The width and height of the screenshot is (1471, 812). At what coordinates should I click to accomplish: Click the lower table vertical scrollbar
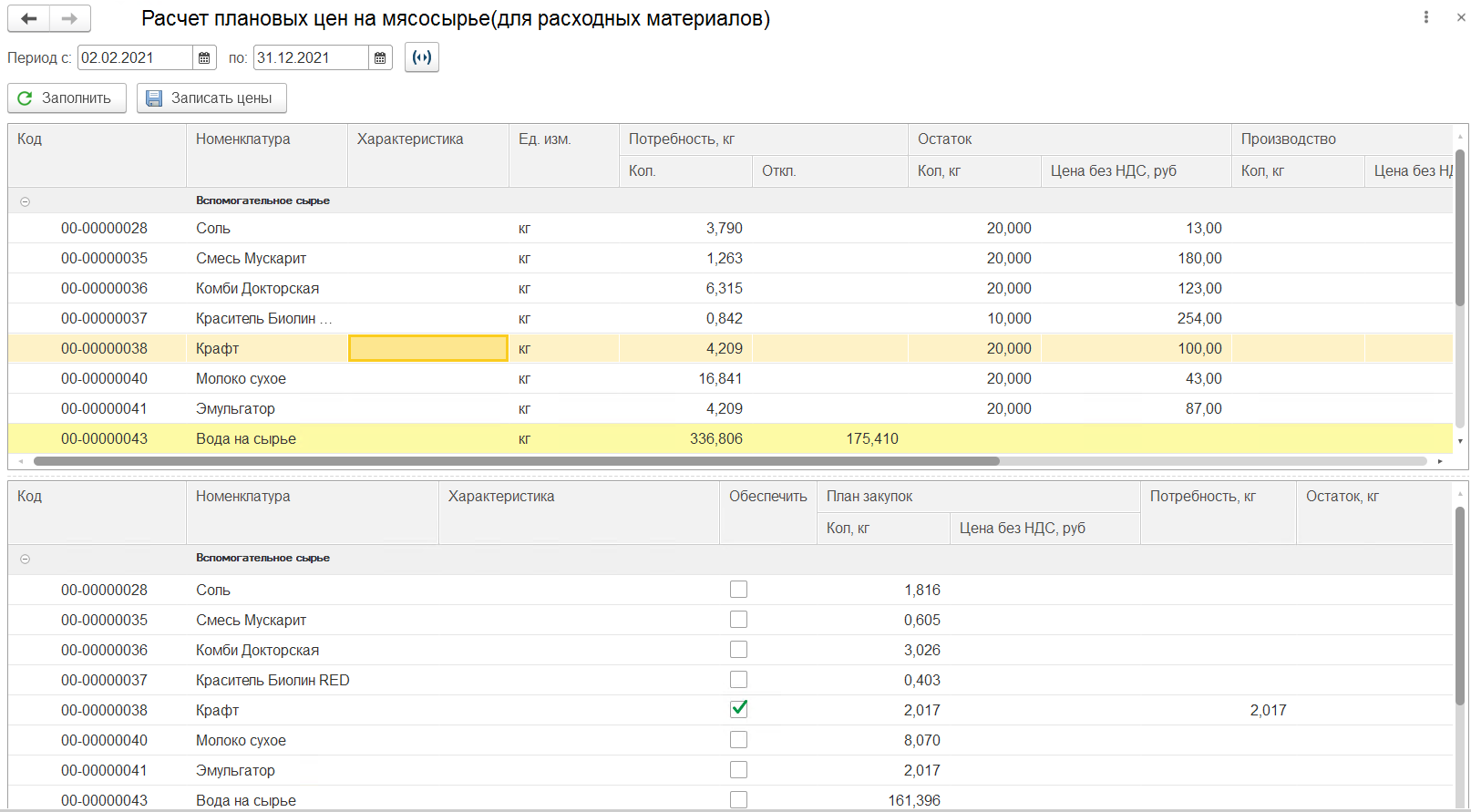1460,606
